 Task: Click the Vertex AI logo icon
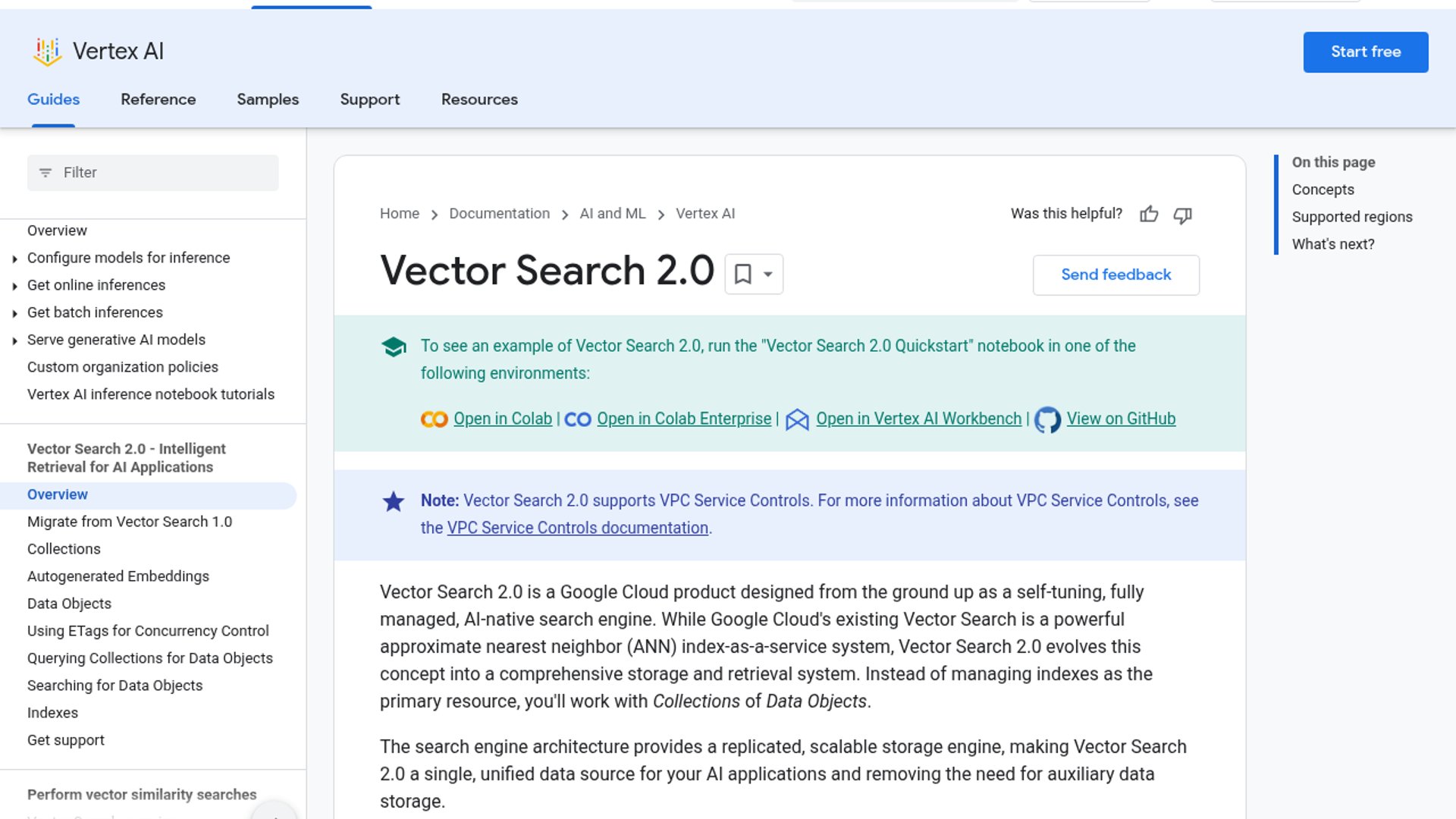click(47, 52)
